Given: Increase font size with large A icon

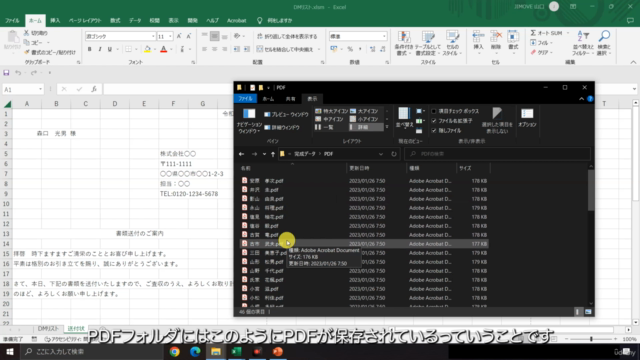Looking at the screenshot, I should point(179,36).
